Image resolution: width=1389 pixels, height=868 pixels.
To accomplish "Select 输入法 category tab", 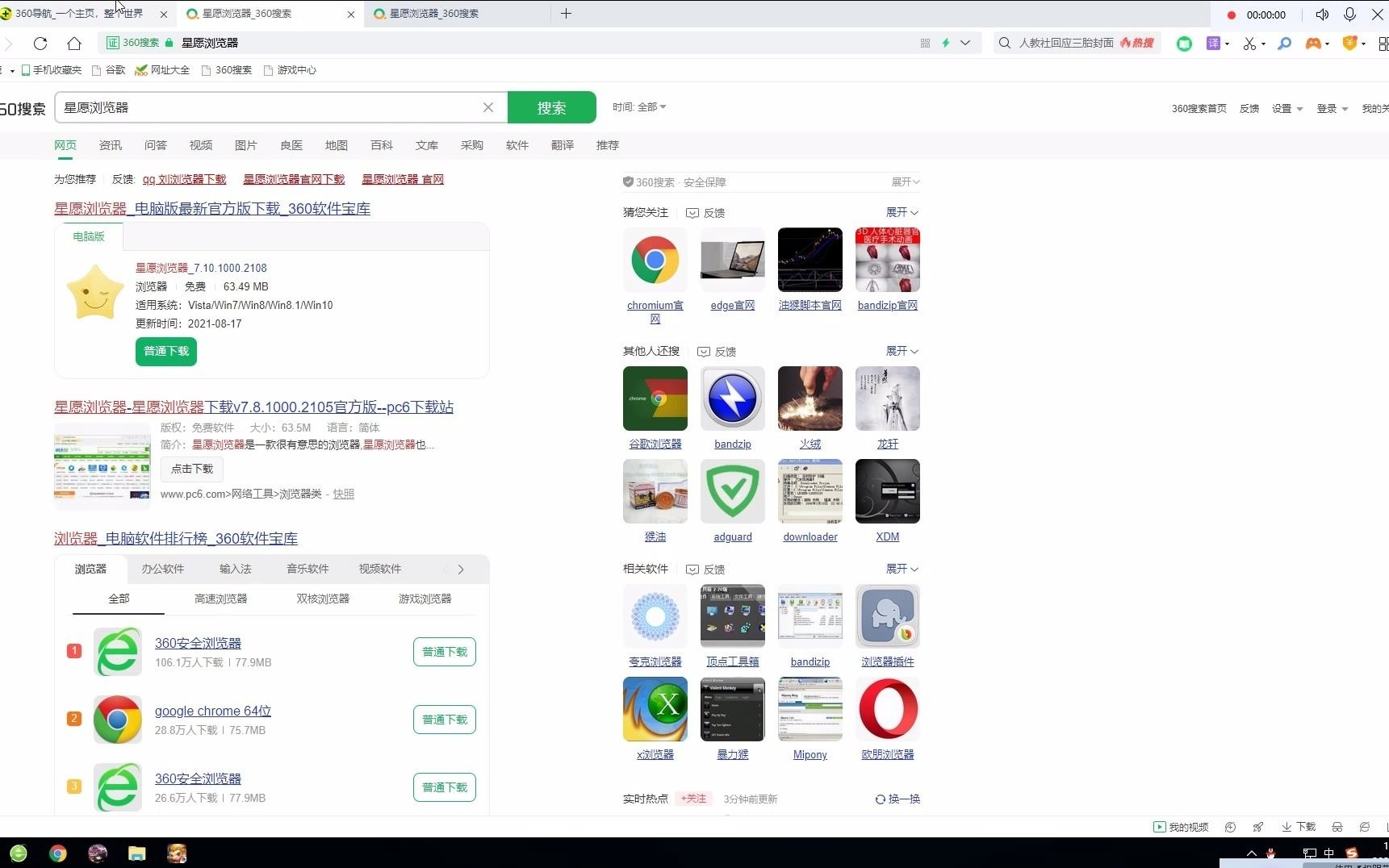I will (236, 569).
